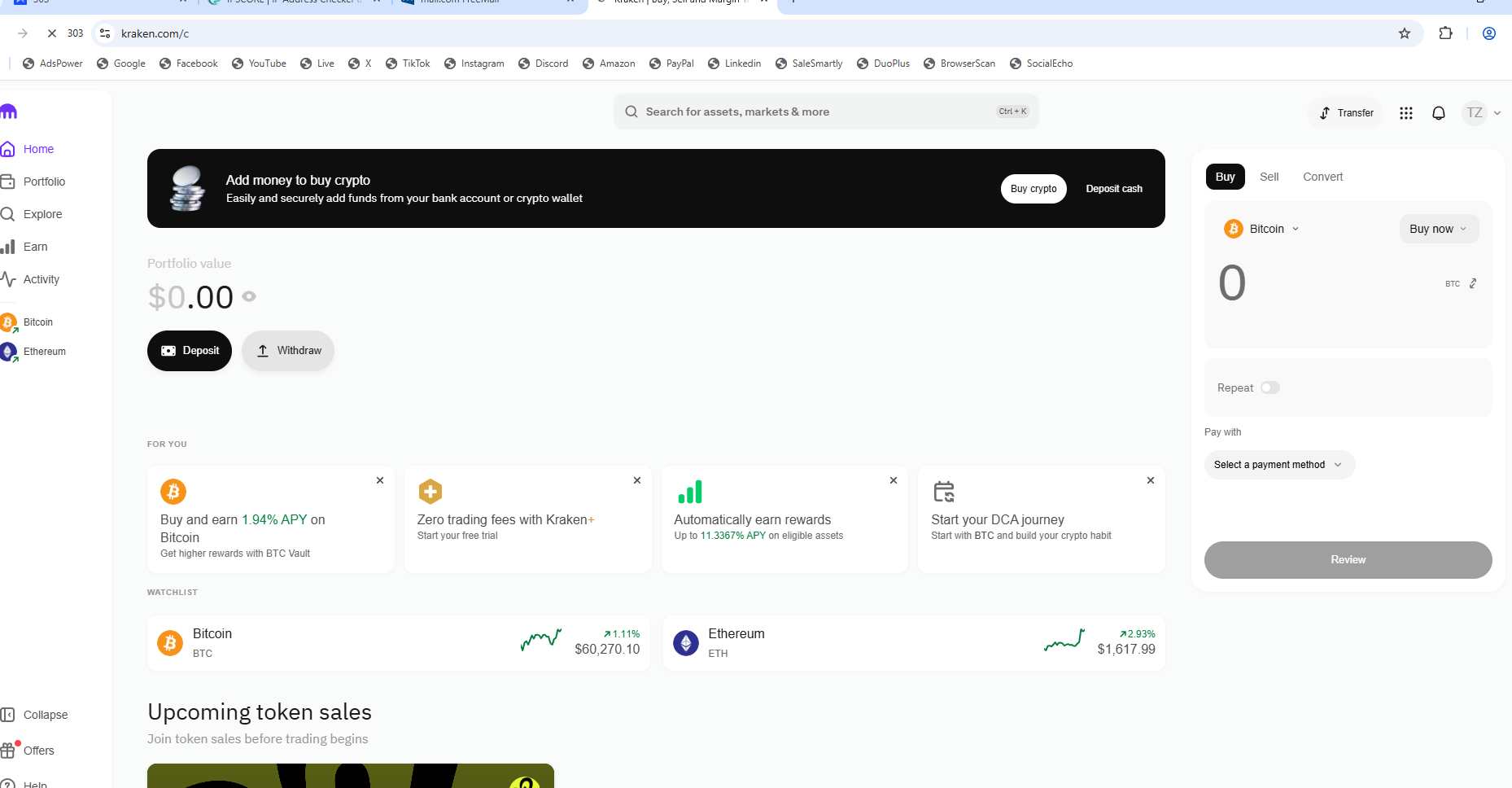Open Ethereum row in watchlist
This screenshot has height=788, width=1512.
click(x=914, y=643)
